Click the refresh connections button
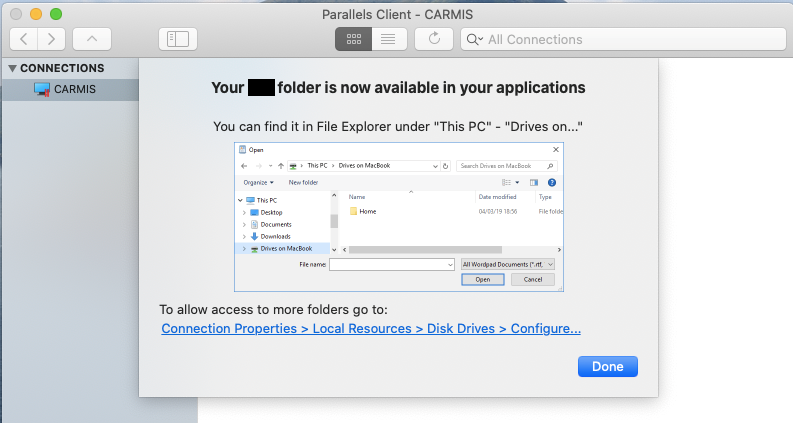 tap(434, 39)
